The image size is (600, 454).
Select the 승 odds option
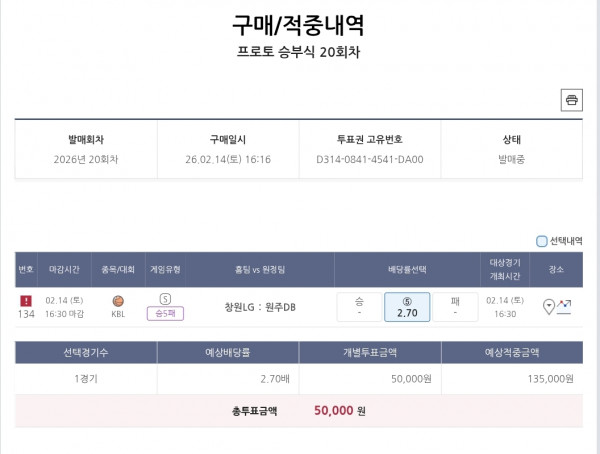(x=358, y=306)
